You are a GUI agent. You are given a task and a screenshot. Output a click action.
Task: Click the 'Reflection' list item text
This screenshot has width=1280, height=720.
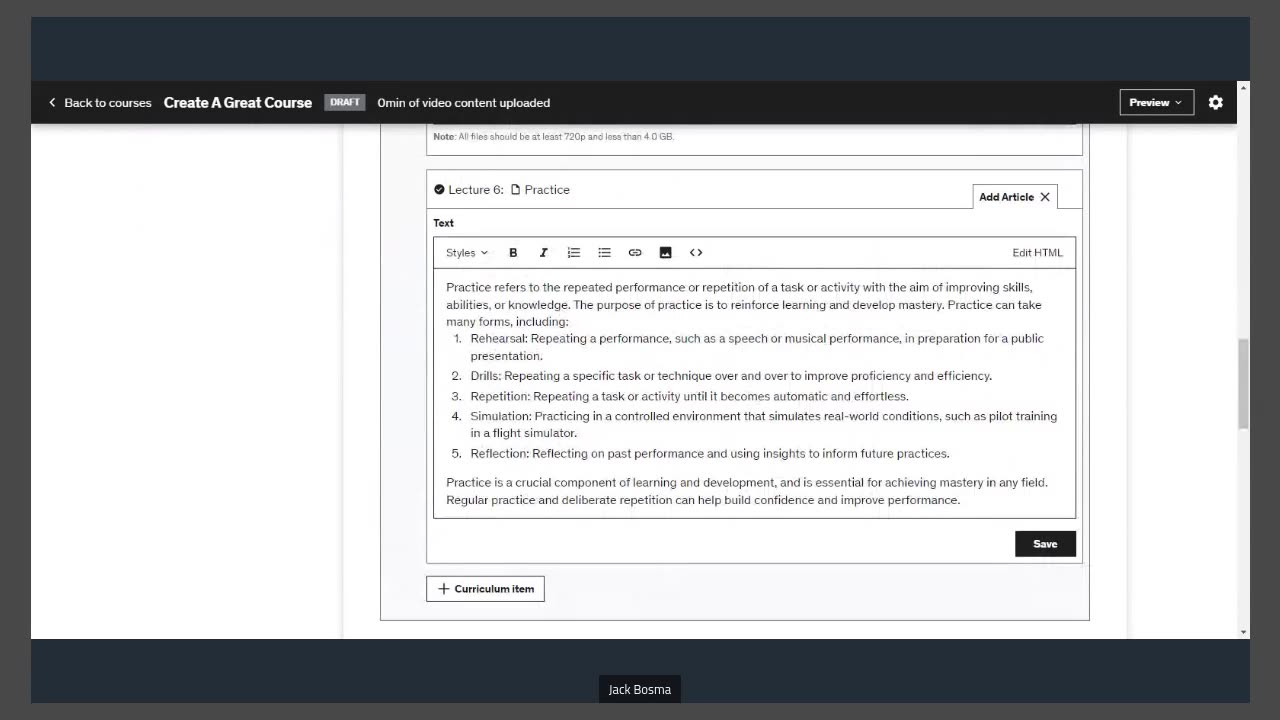(710, 453)
